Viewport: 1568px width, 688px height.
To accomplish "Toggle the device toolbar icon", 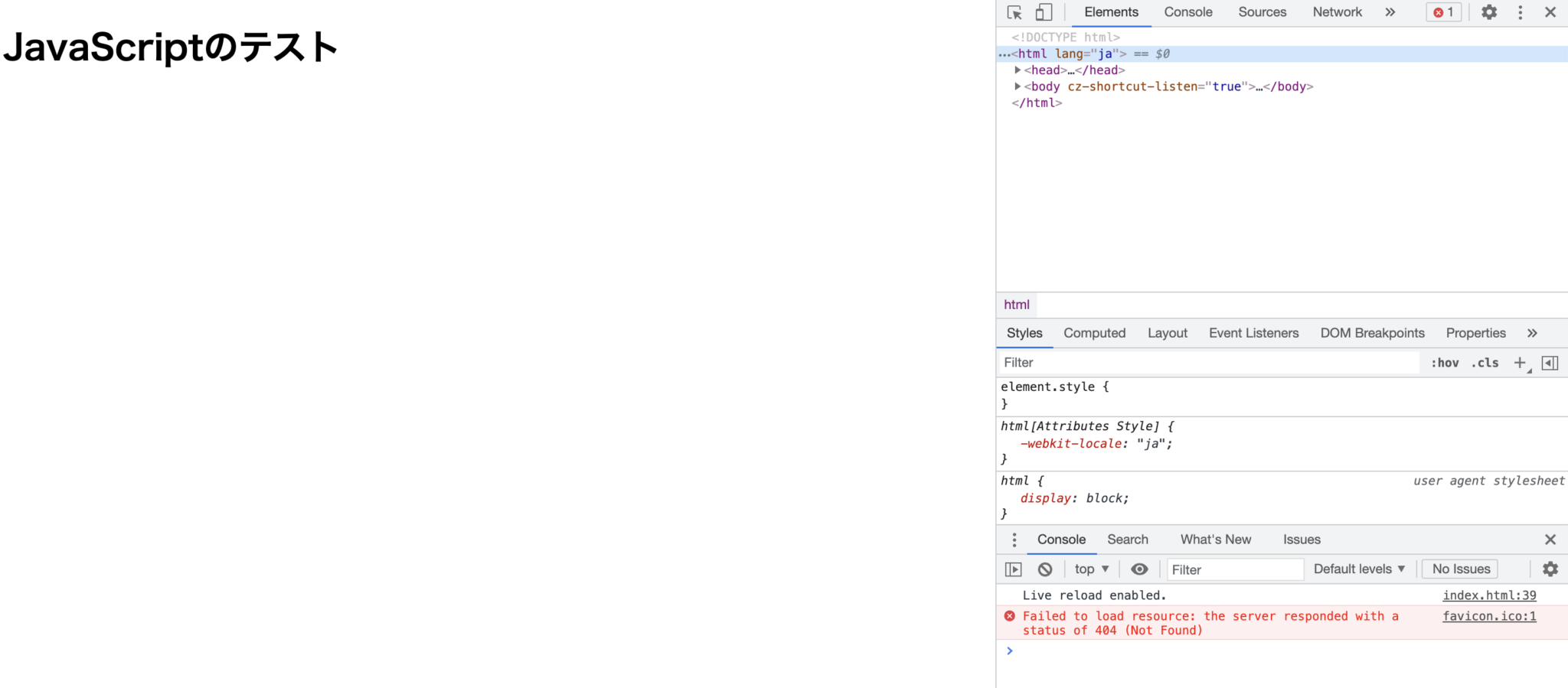I will [1044, 12].
